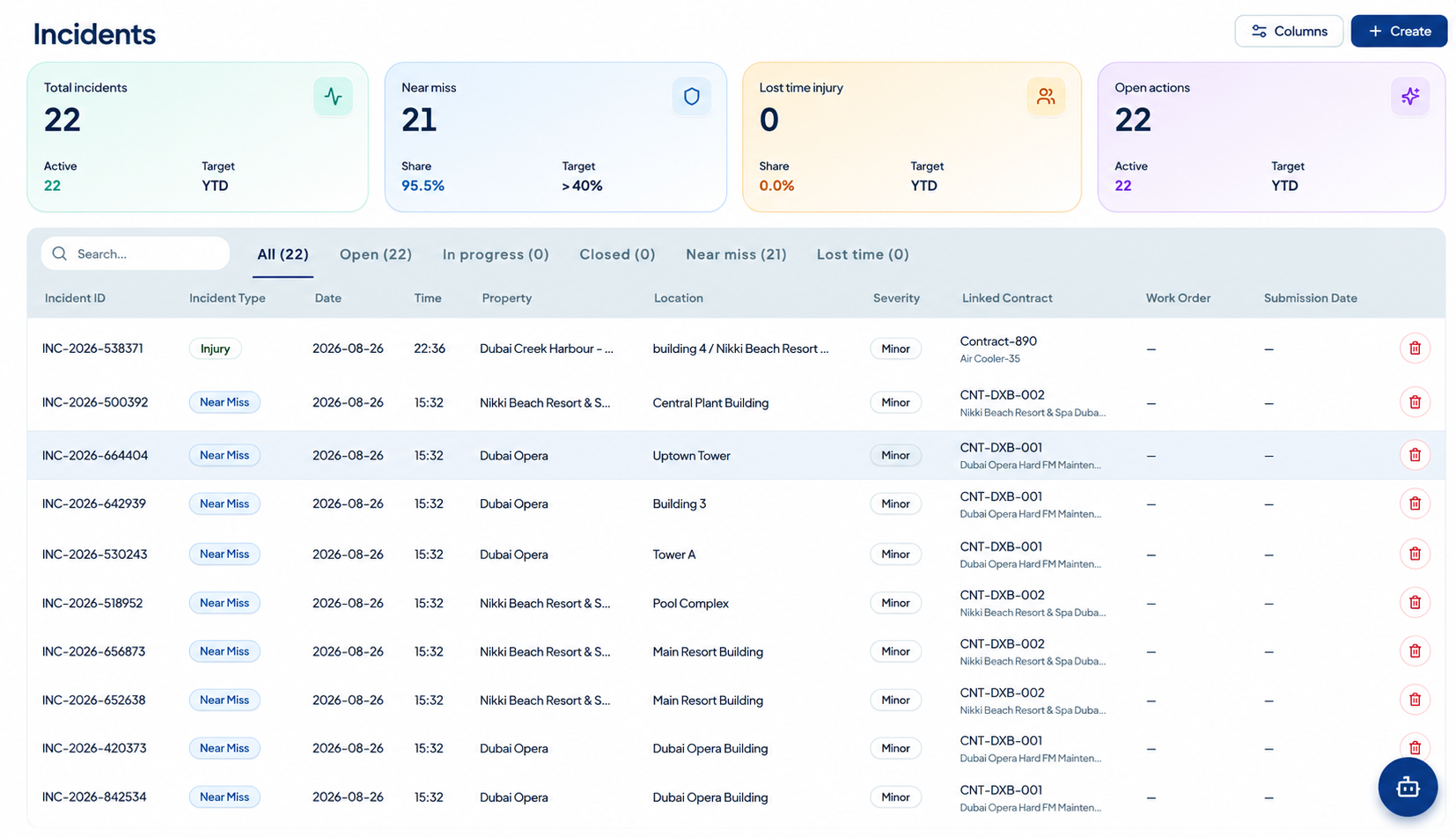Remove incident INC-2026-518952 with trash icon
This screenshot has height=837, width=1456.
[1415, 603]
